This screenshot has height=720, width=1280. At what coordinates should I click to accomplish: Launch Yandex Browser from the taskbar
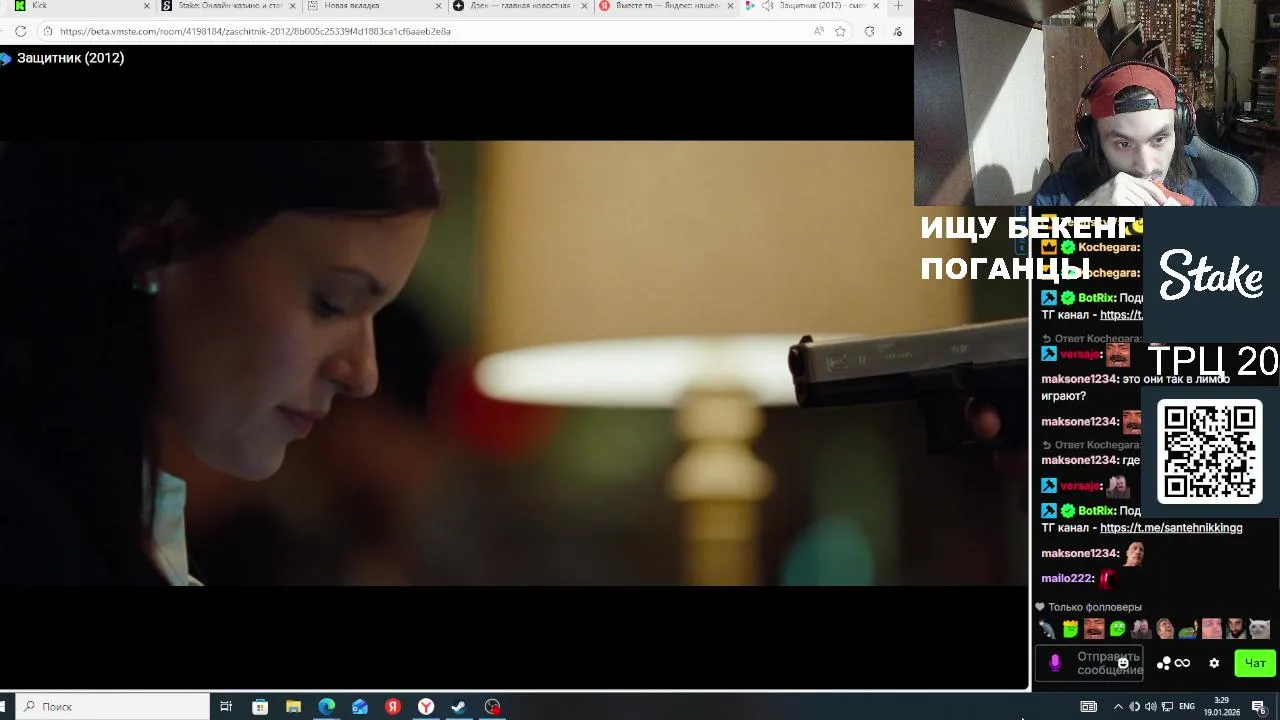click(426, 706)
